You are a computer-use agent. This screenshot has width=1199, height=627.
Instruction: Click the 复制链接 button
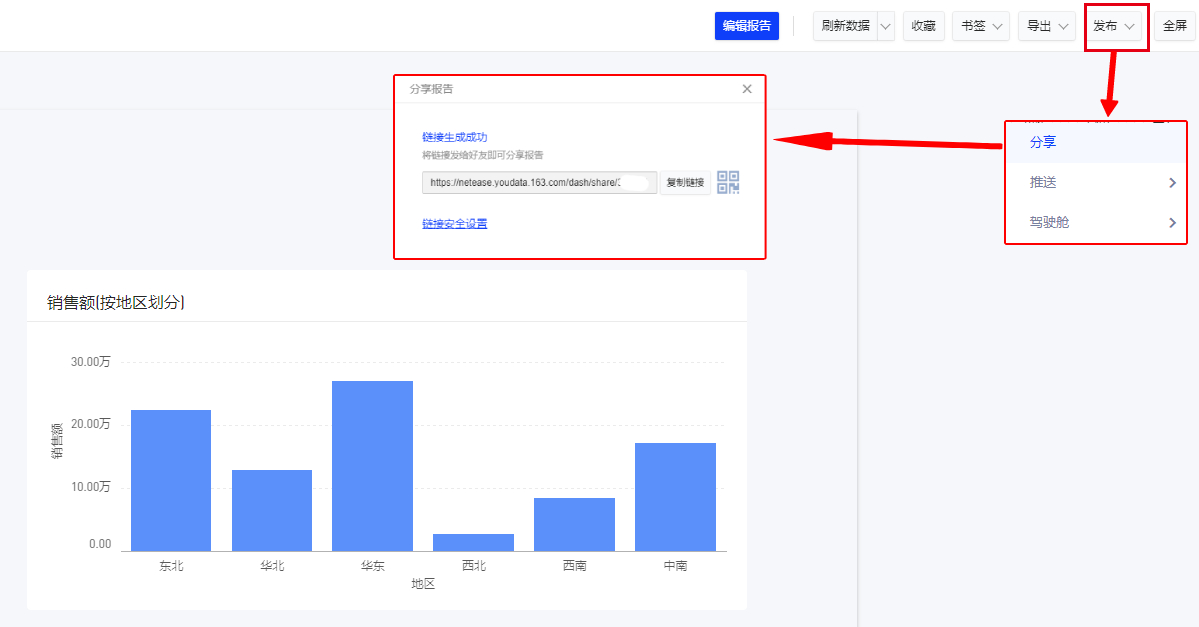pos(685,183)
